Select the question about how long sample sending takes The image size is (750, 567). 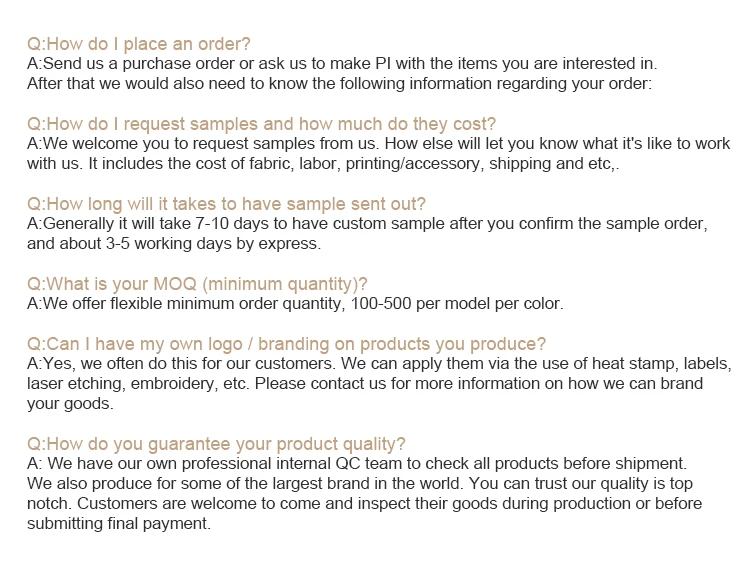(226, 204)
